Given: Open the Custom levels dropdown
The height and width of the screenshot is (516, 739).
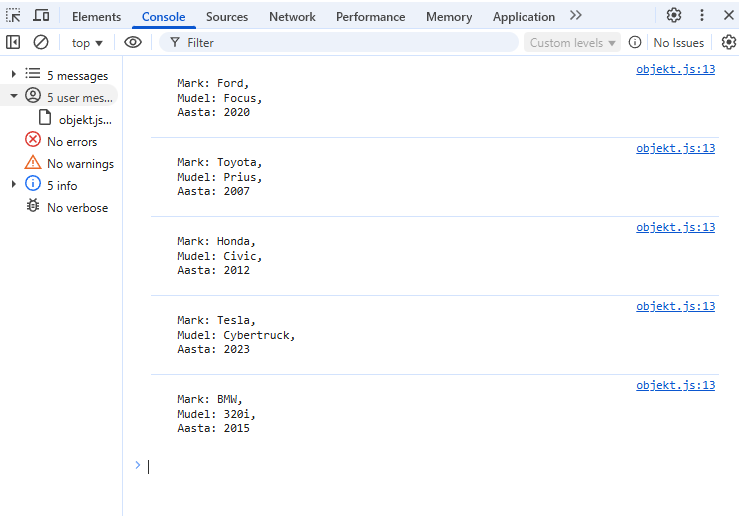Looking at the screenshot, I should pyautogui.click(x=572, y=43).
